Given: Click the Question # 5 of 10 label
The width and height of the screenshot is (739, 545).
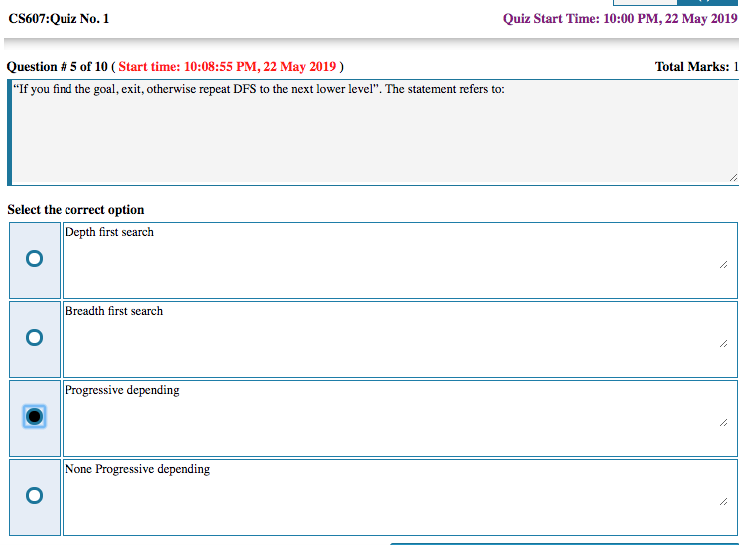Looking at the screenshot, I should pyautogui.click(x=56, y=67).
